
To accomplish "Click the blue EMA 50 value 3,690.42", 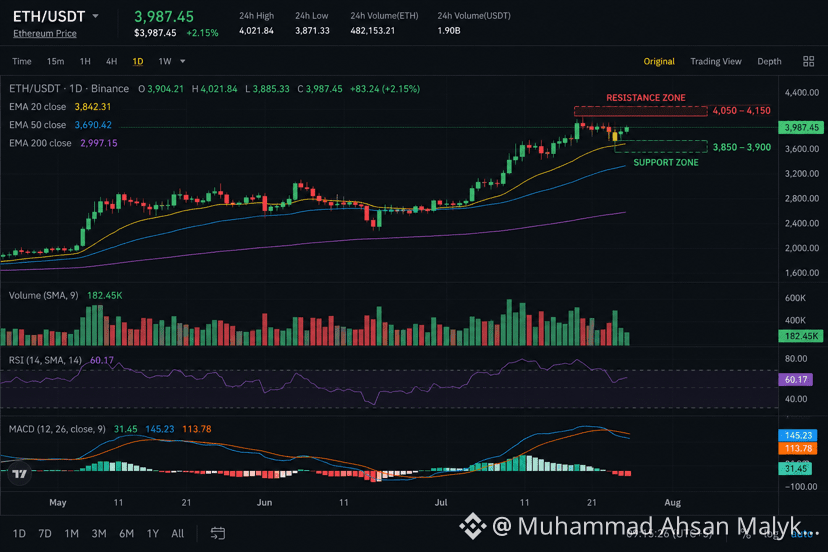I will 93,125.
